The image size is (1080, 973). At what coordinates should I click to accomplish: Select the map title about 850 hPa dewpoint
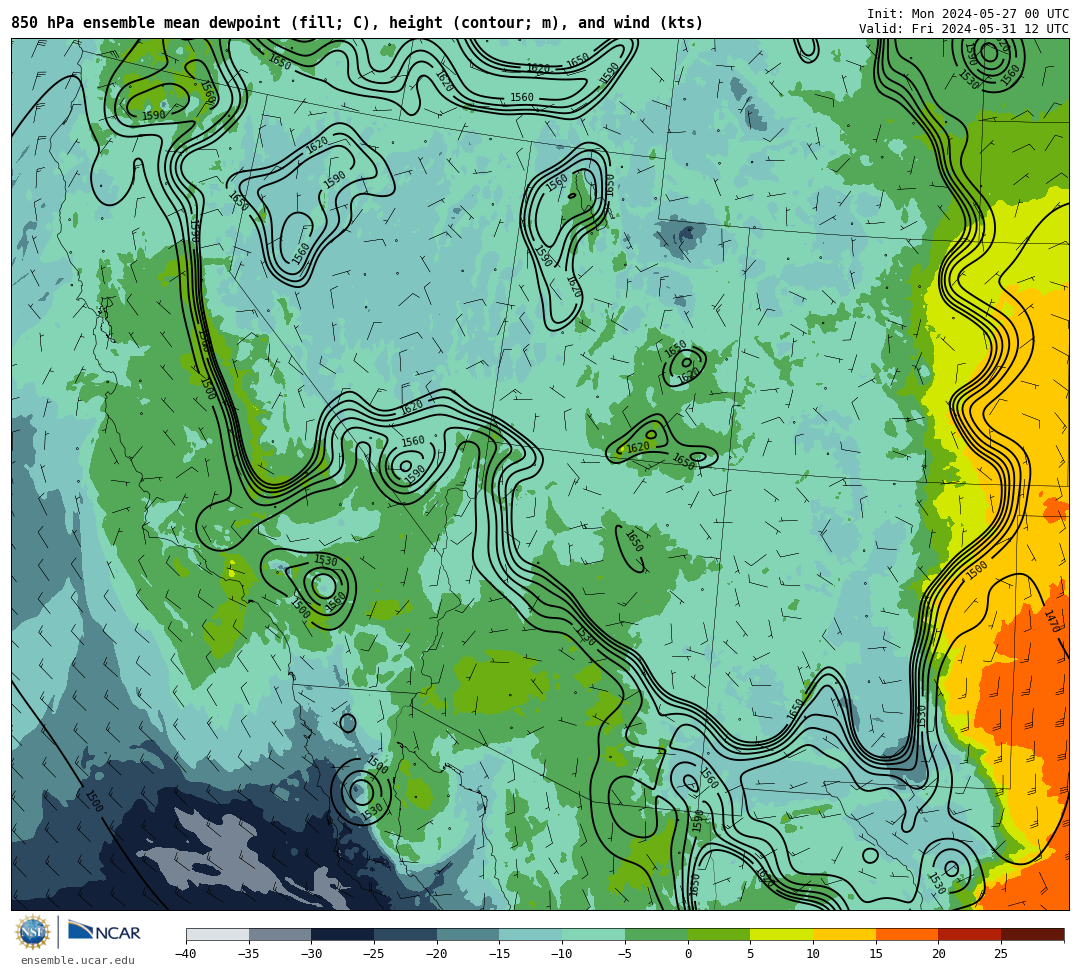[x=357, y=23]
